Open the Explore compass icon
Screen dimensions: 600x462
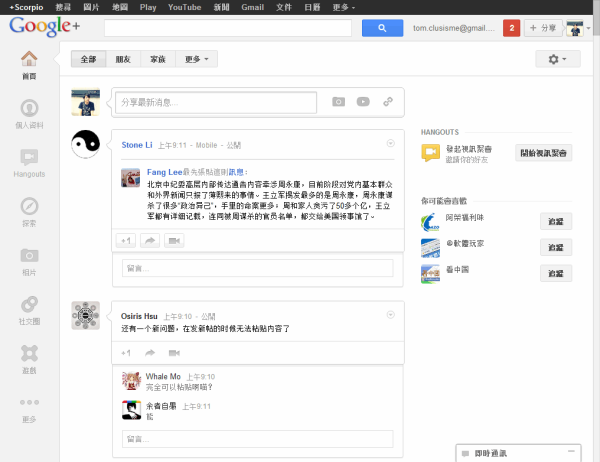(29, 206)
